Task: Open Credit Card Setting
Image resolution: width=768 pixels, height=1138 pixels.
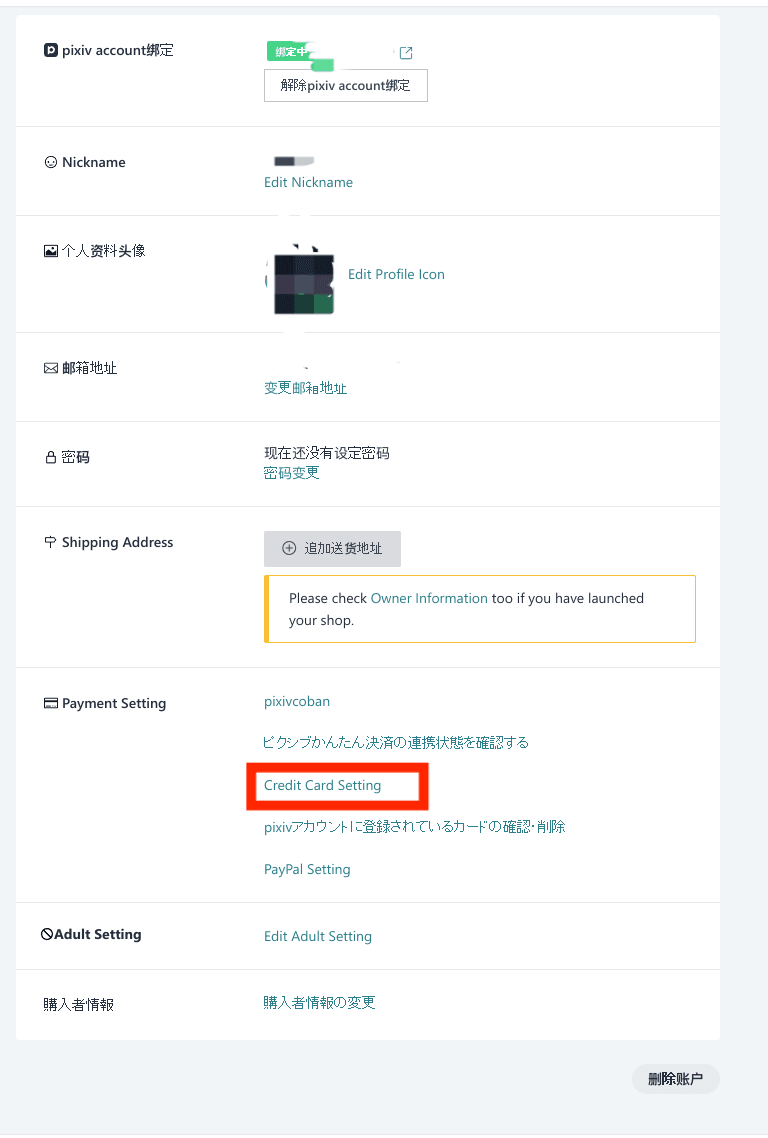Action: tap(323, 785)
